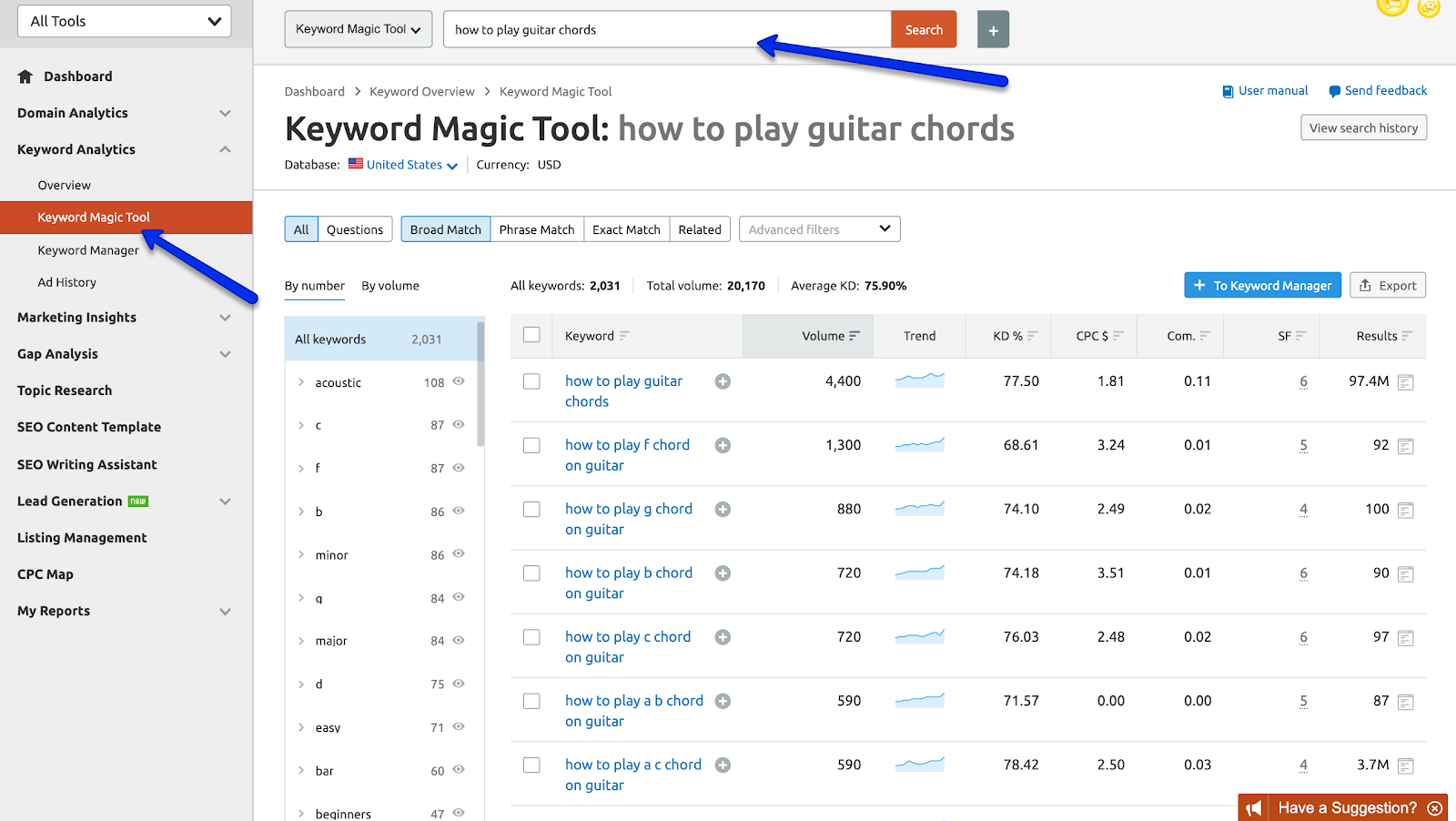The image size is (1456, 821).
Task: Open the Keyword Magic Tool selector dropdown
Action: [359, 29]
